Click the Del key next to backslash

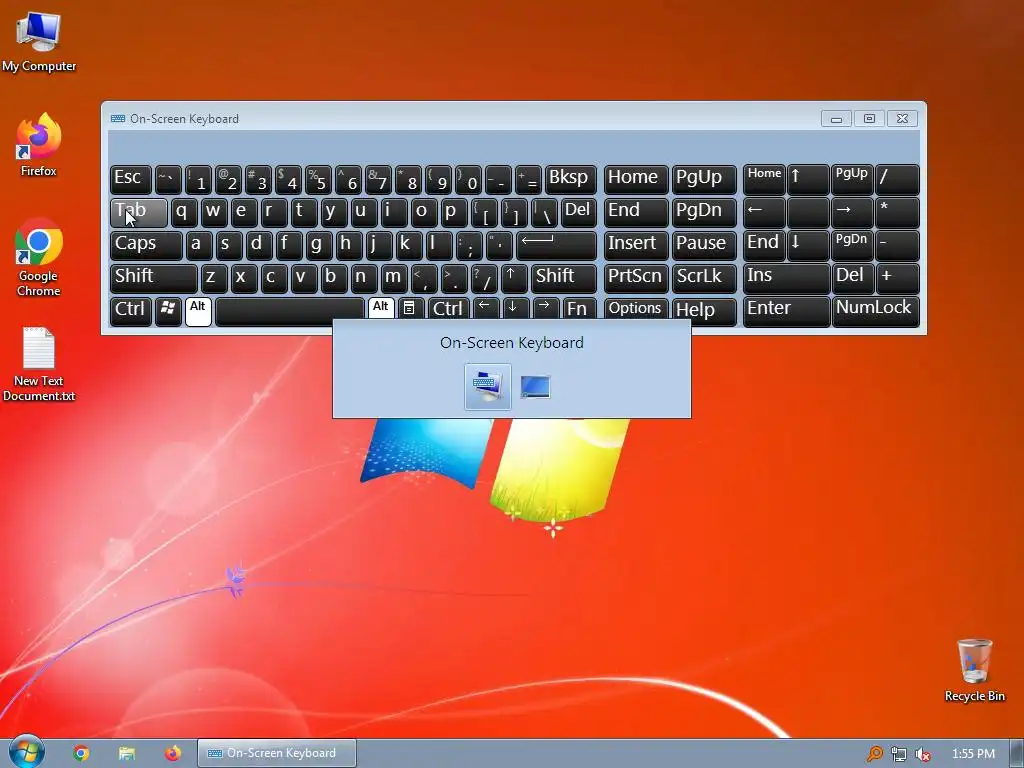[x=579, y=212]
